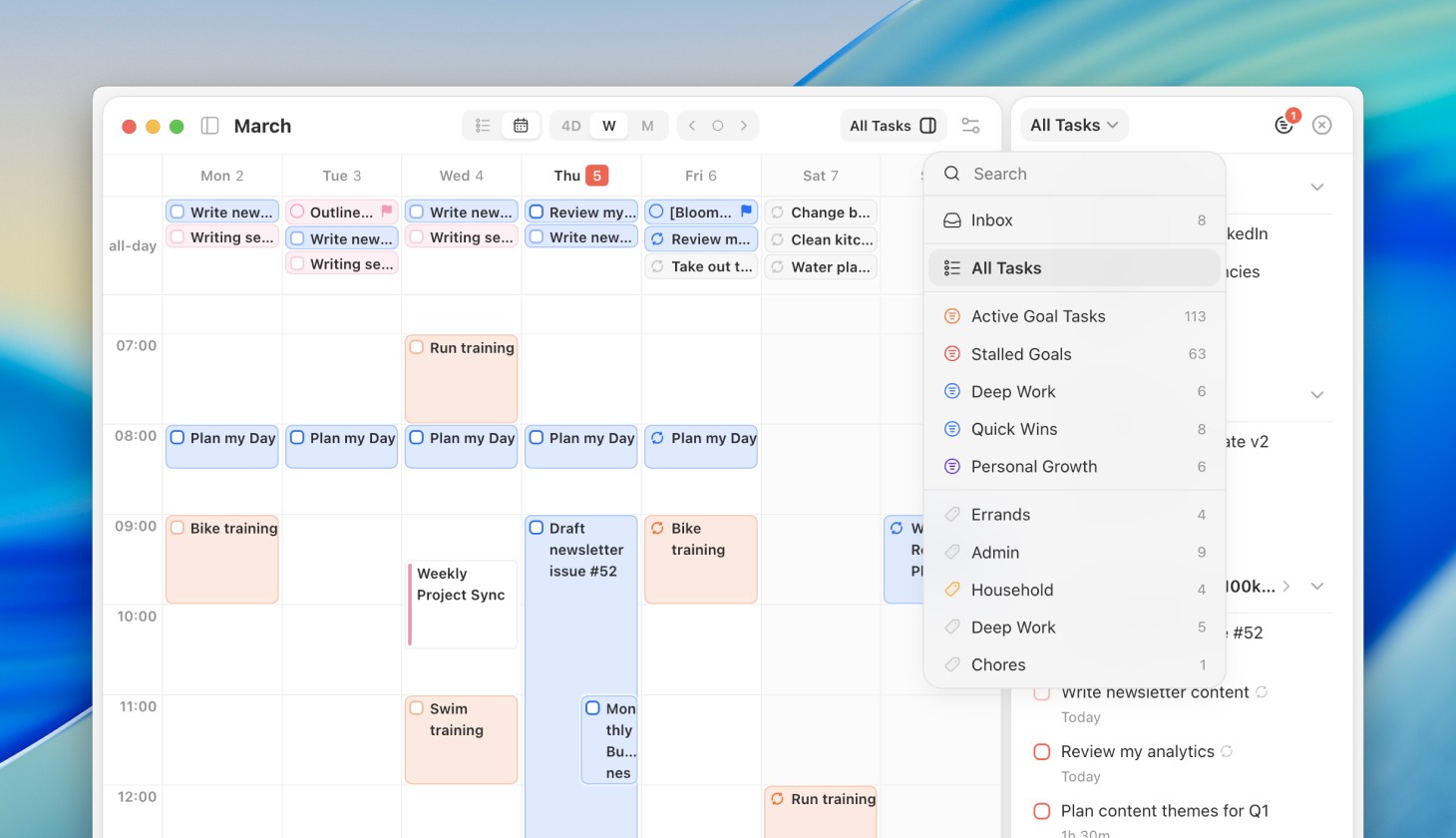Click the Stalled Goals icon
The height and width of the screenshot is (838, 1456).
[952, 354]
